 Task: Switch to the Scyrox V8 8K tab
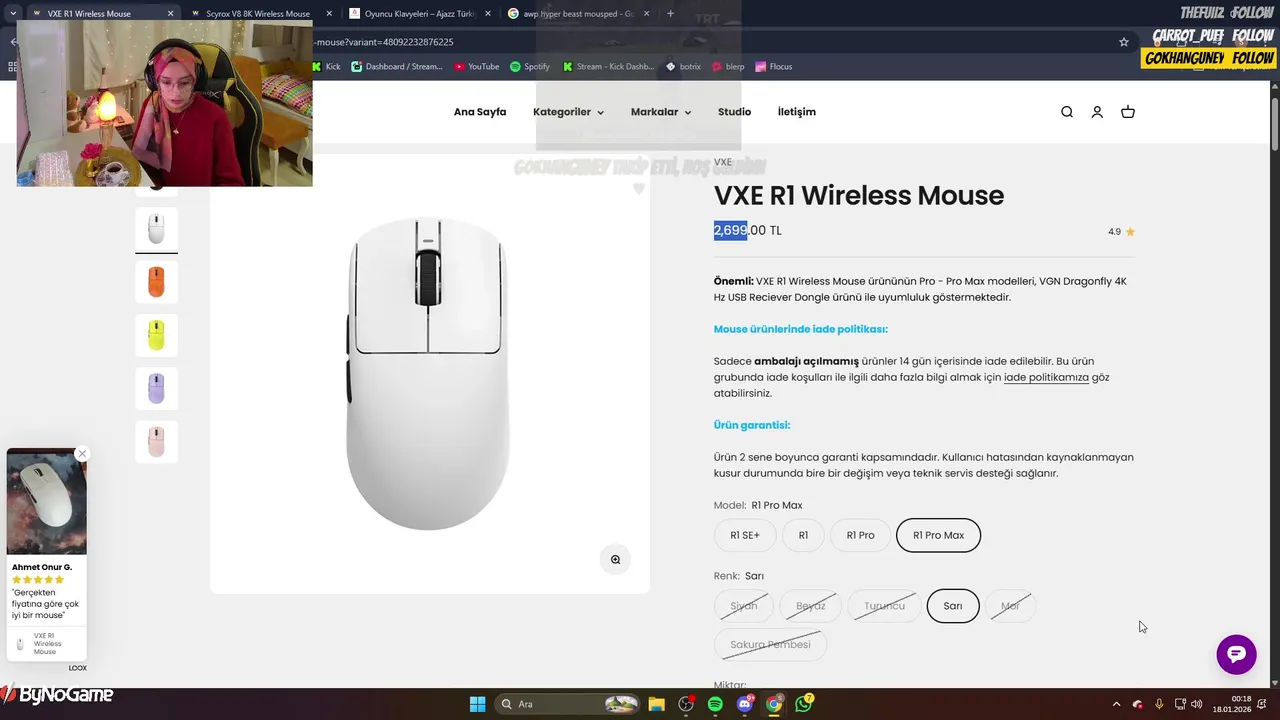(x=257, y=14)
